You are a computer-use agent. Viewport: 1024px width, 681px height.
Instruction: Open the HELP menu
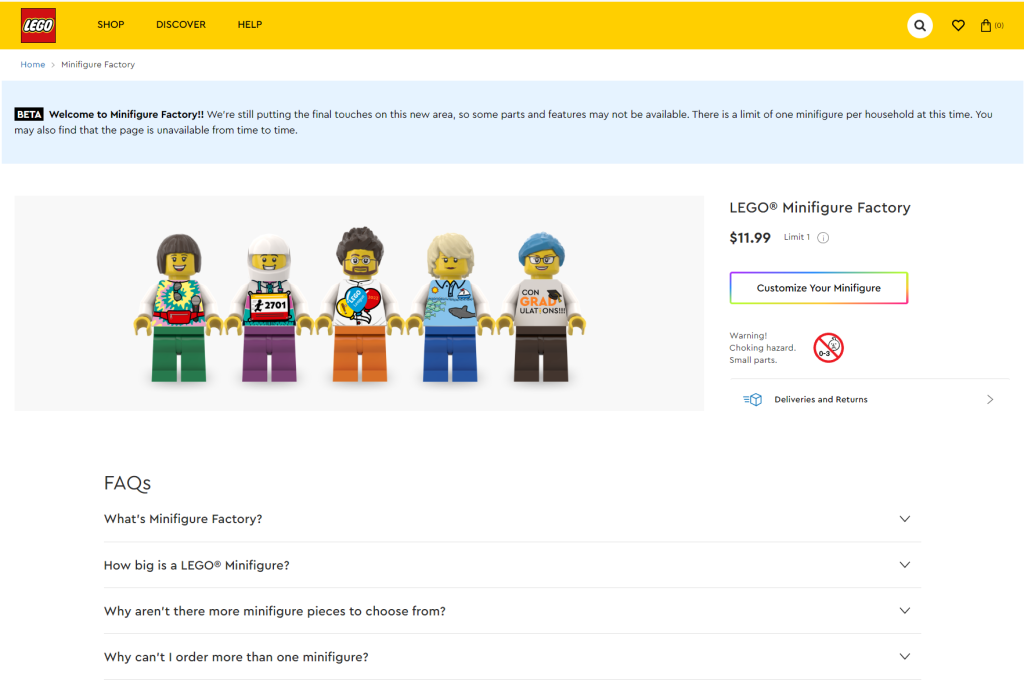[249, 25]
